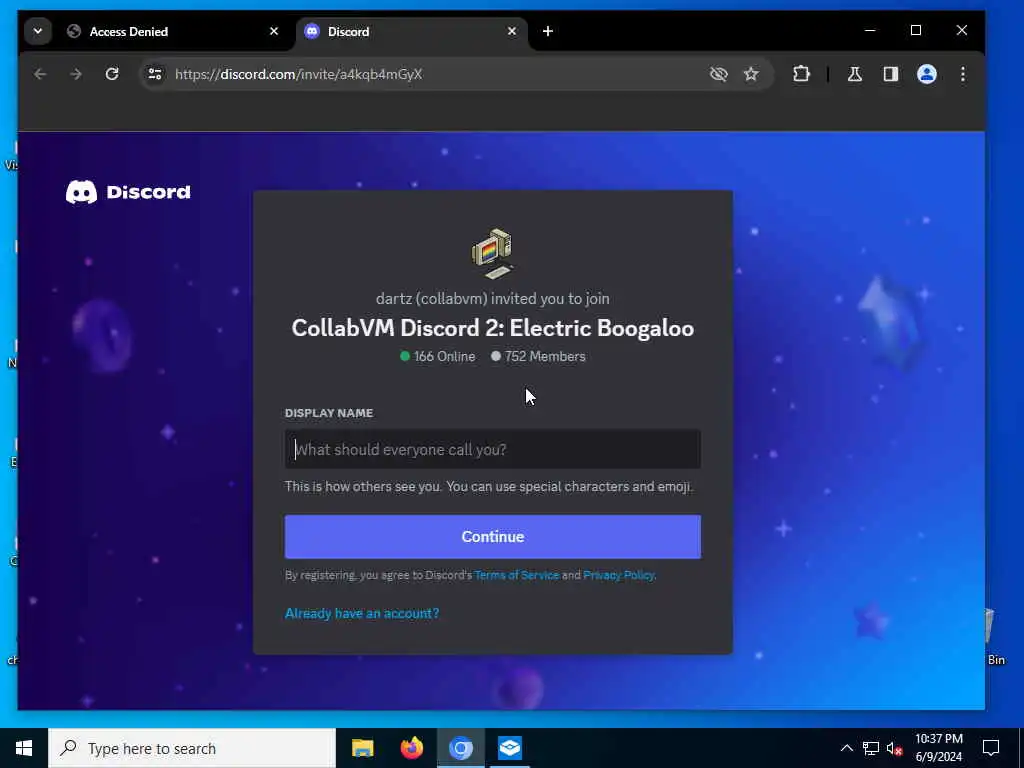Focus the Display Name input field
1024x768 pixels.
(x=492, y=449)
